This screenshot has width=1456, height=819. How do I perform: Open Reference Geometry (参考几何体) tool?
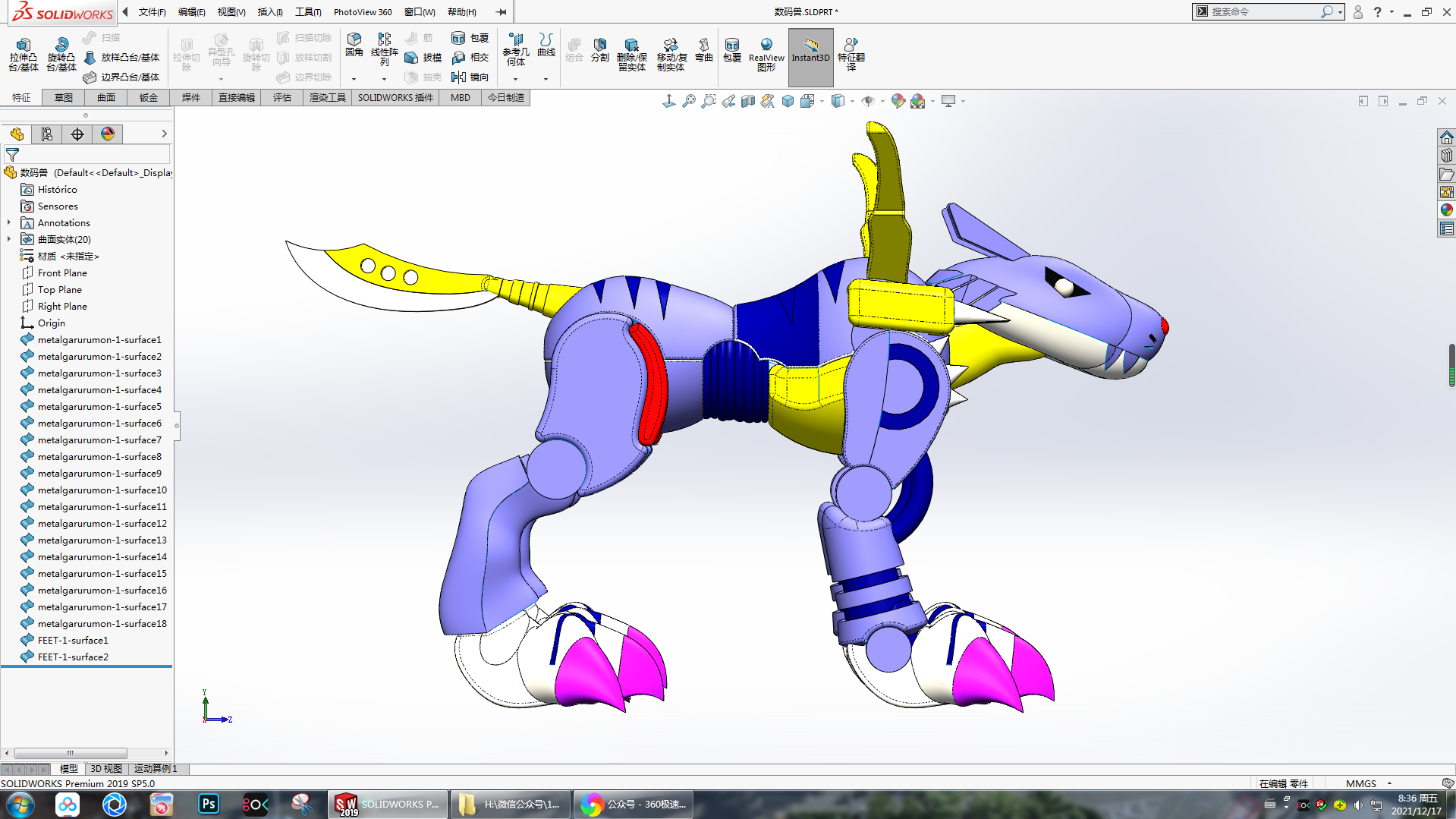[x=516, y=49]
